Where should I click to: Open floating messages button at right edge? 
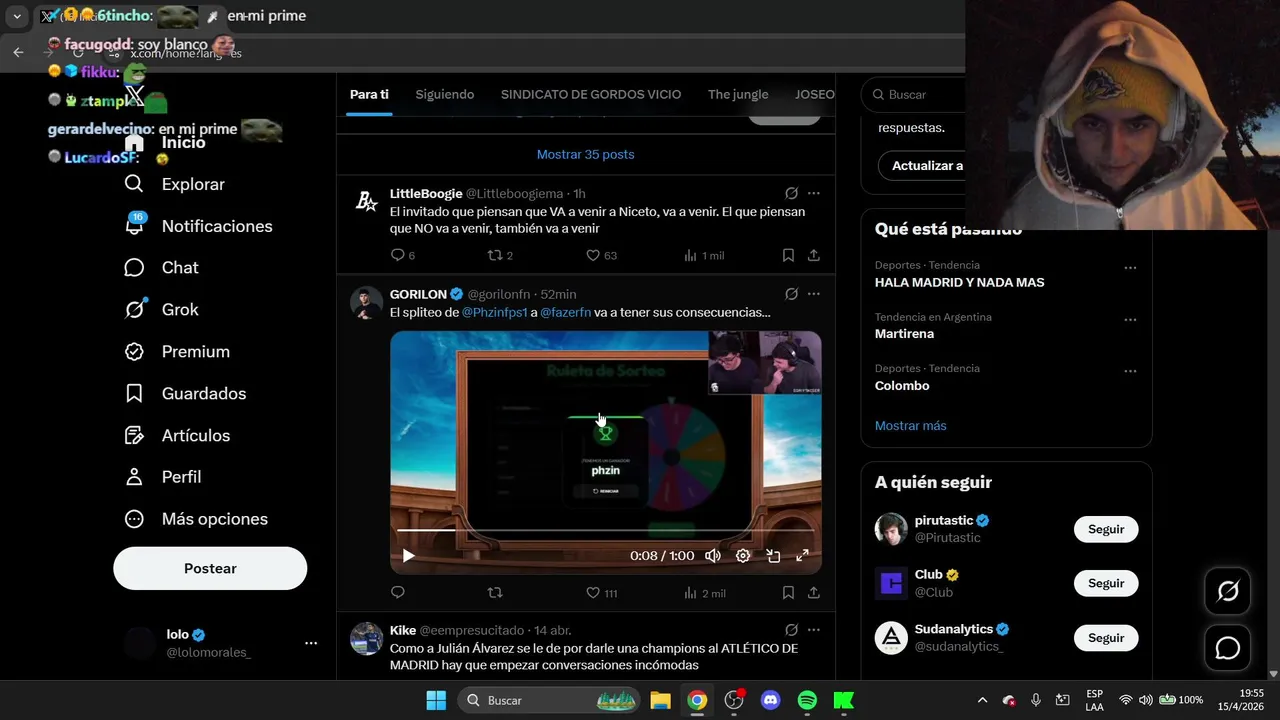[x=1227, y=648]
